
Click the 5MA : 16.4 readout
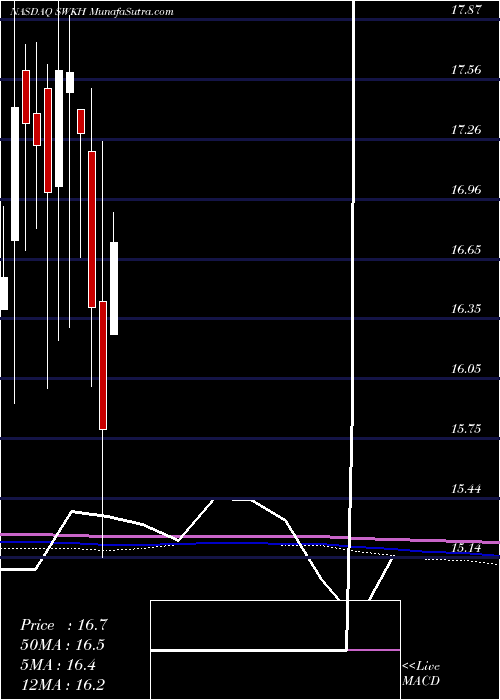pos(58,665)
